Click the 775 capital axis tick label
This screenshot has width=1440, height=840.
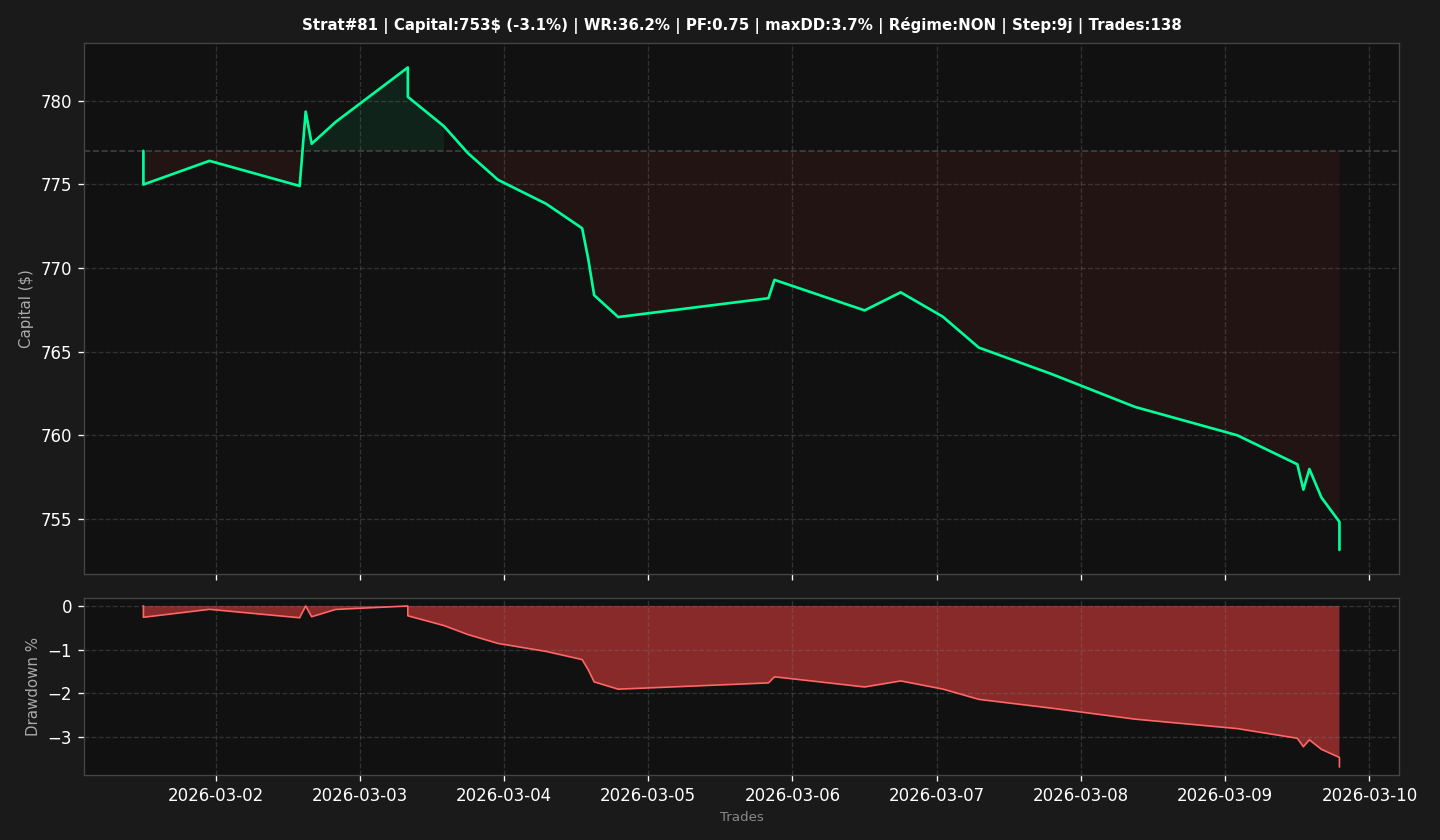tap(58, 185)
